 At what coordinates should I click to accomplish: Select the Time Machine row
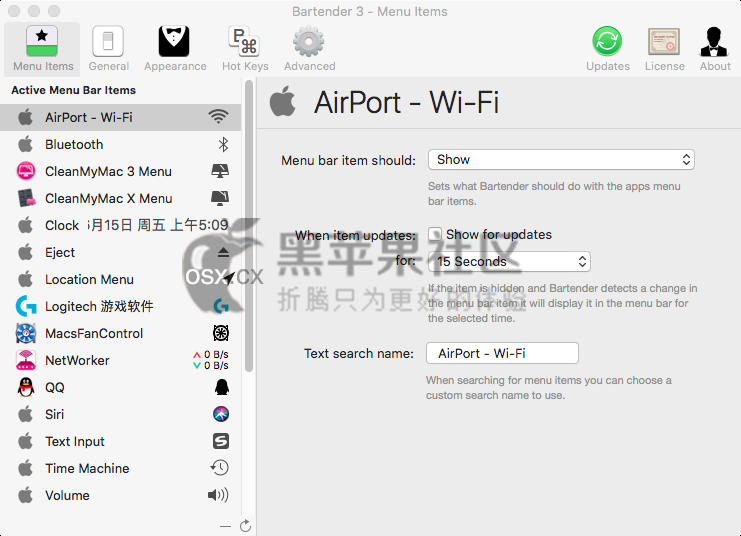(121, 467)
